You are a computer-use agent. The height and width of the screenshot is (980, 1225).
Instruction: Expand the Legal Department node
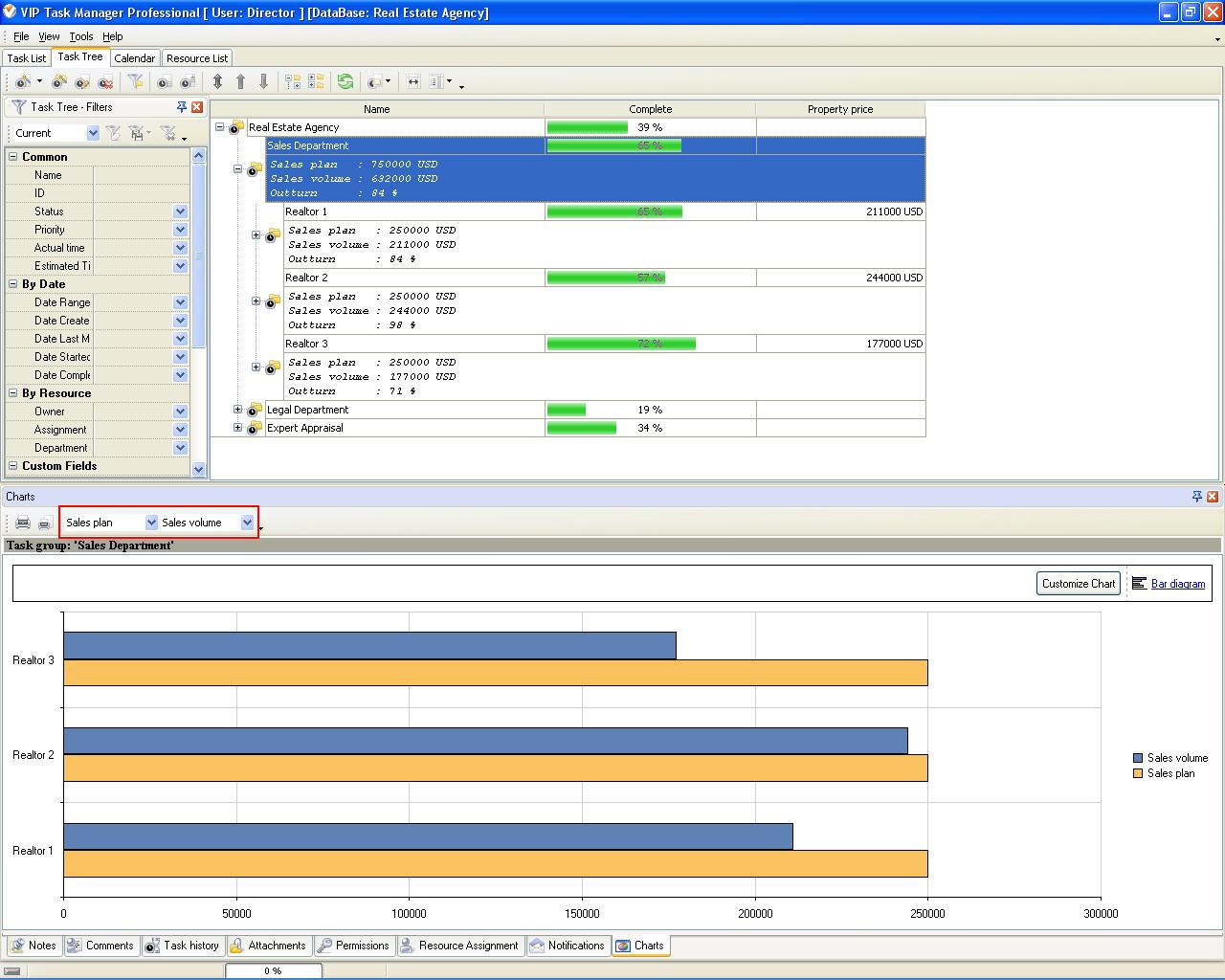pyautogui.click(x=237, y=410)
